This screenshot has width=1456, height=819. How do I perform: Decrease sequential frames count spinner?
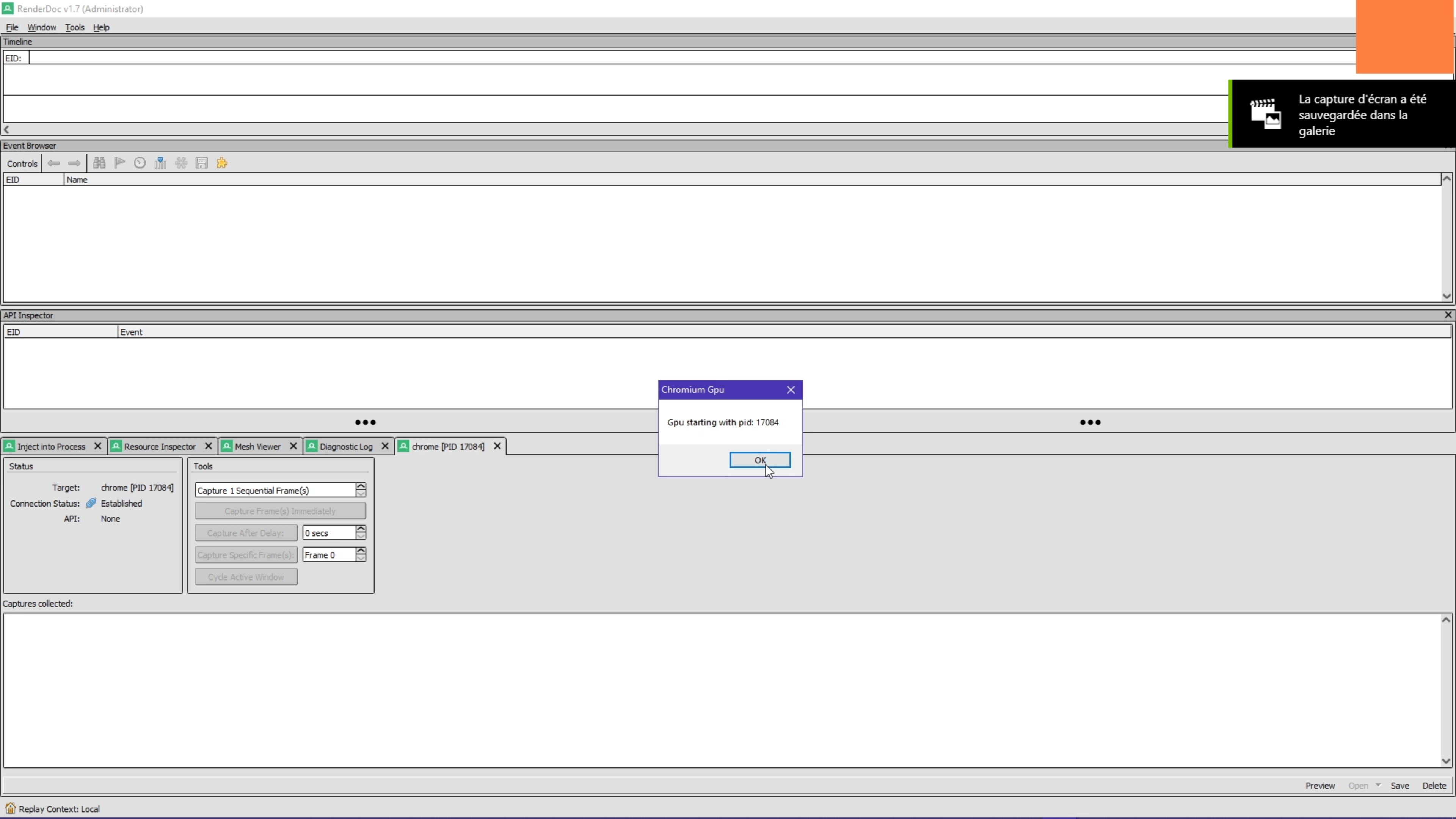tap(361, 493)
